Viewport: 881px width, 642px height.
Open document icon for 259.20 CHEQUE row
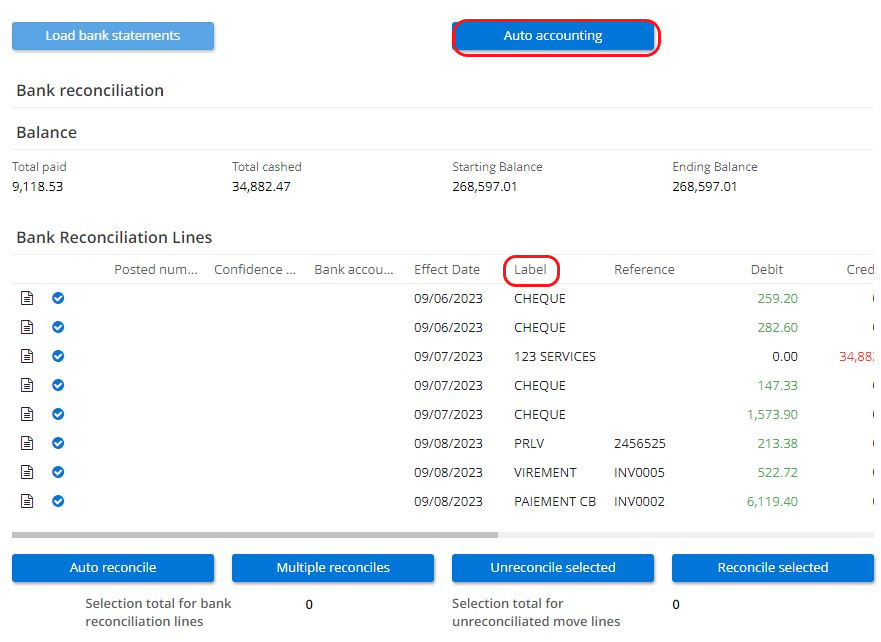pyautogui.click(x=28, y=298)
